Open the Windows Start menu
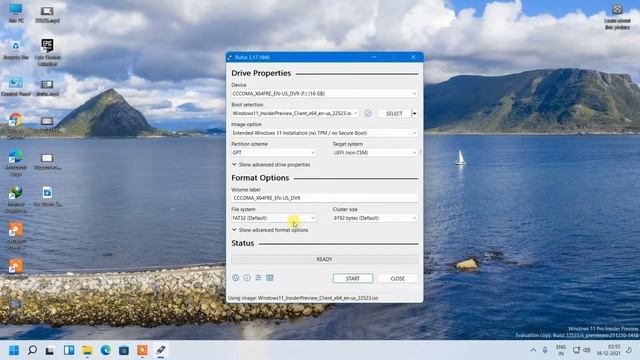 point(14,350)
